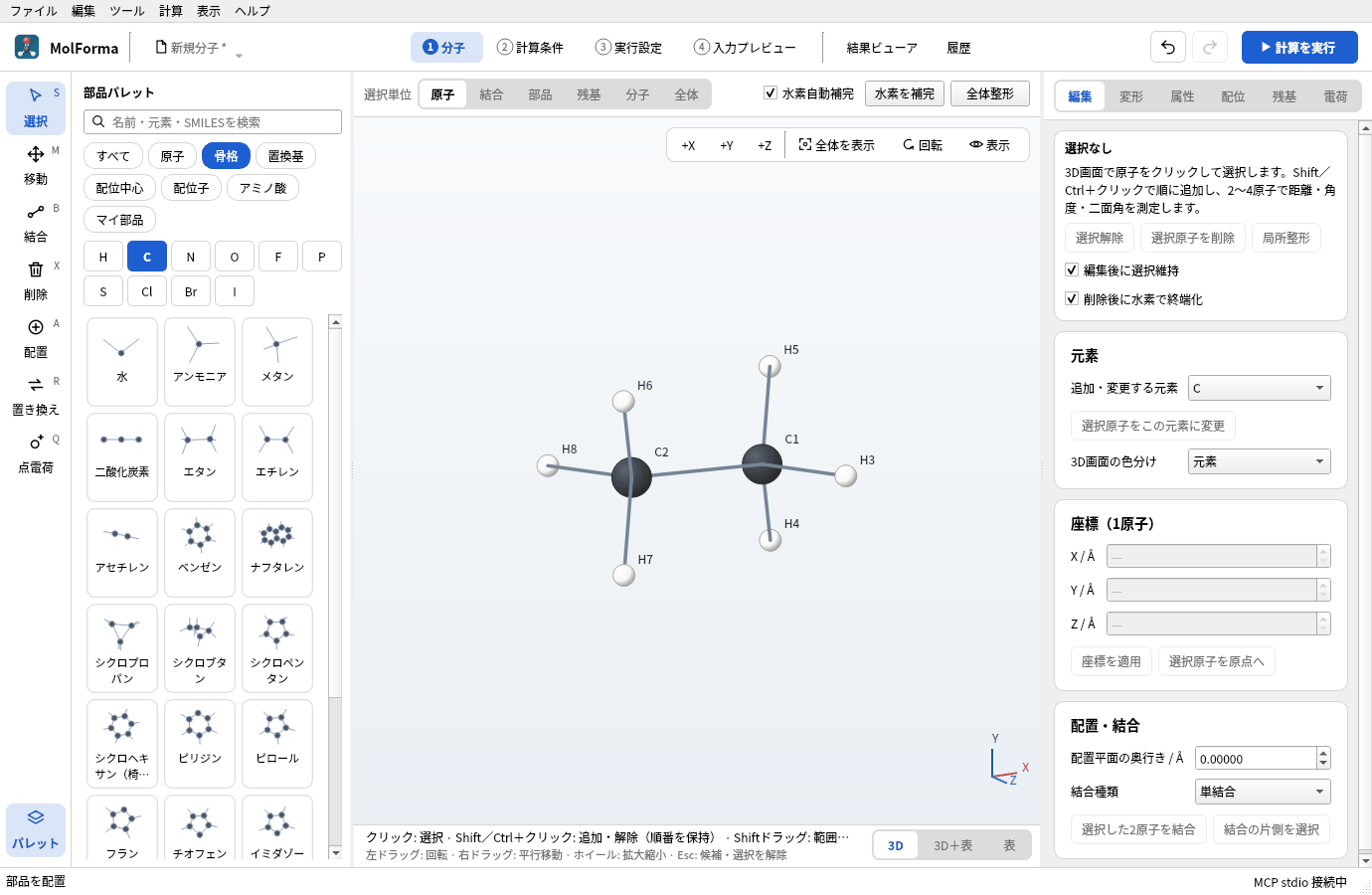Click the undo arrow button

click(1168, 47)
